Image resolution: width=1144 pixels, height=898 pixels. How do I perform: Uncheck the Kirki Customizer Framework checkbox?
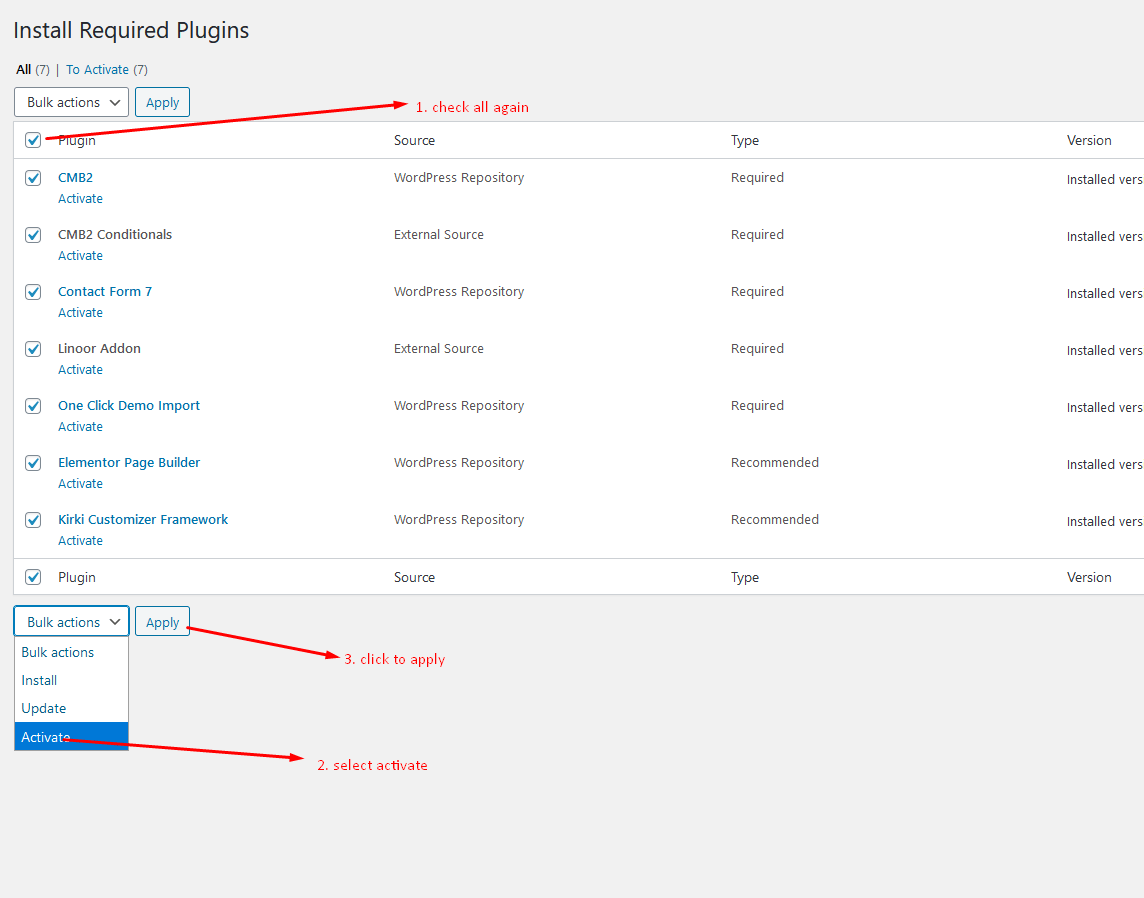point(33,520)
